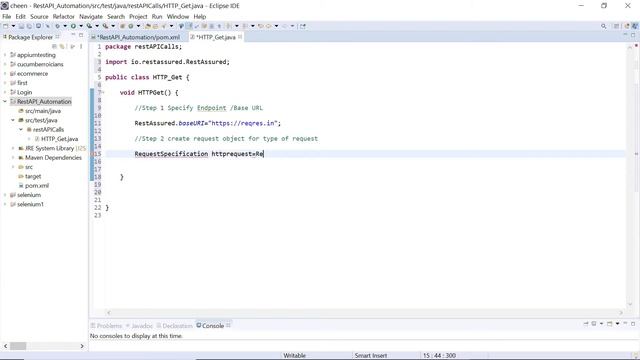640x360 pixels.
Task: Switch to the RestAPI_Automation/pom.xml editor tab
Action: click(x=138, y=37)
